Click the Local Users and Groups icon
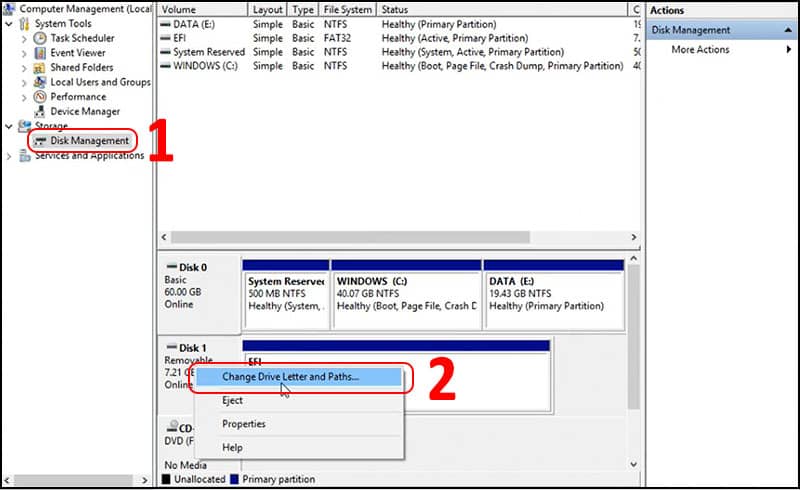Image resolution: width=800 pixels, height=490 pixels. [40, 82]
